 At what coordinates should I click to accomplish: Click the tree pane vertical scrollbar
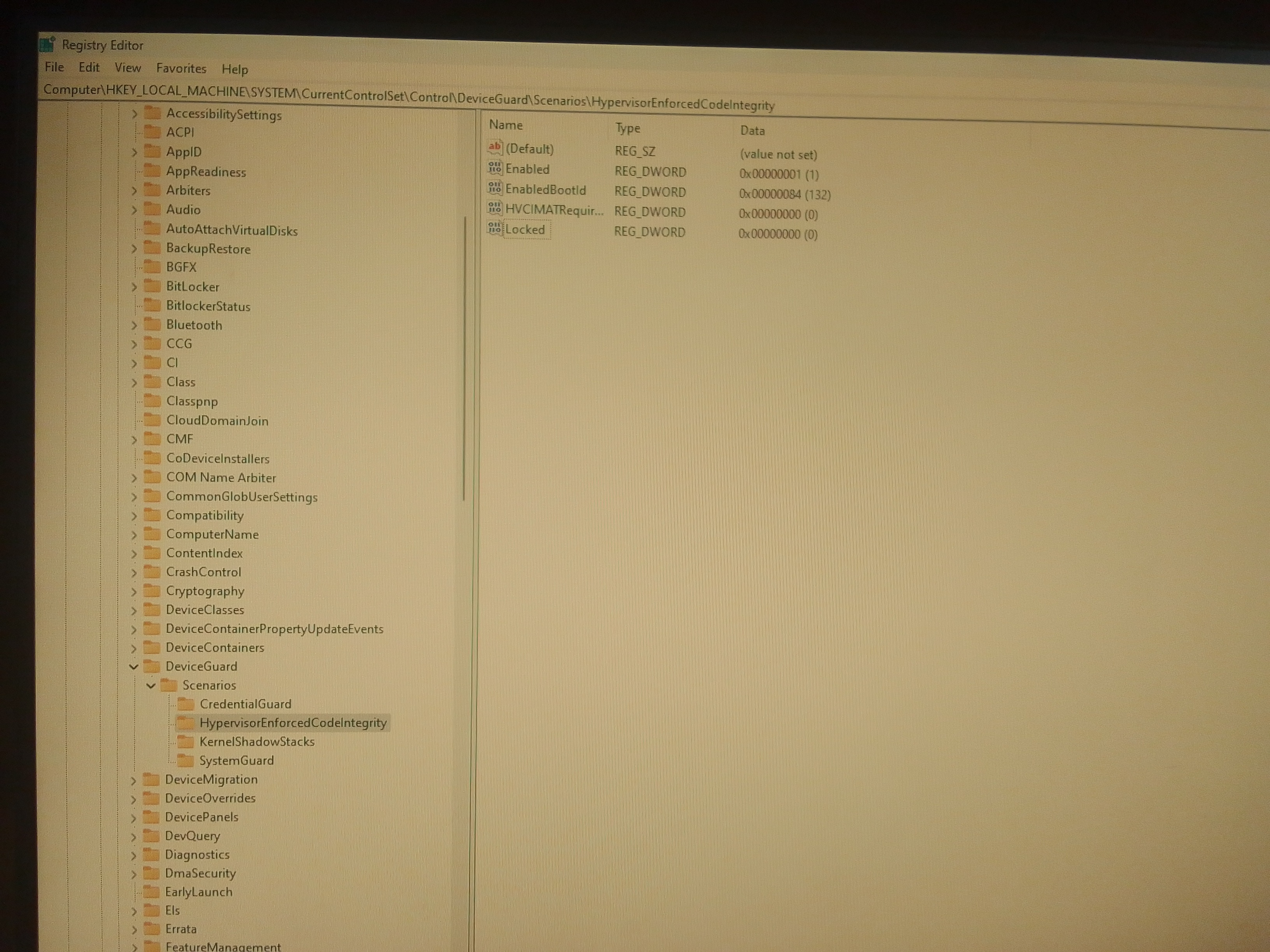click(463, 359)
